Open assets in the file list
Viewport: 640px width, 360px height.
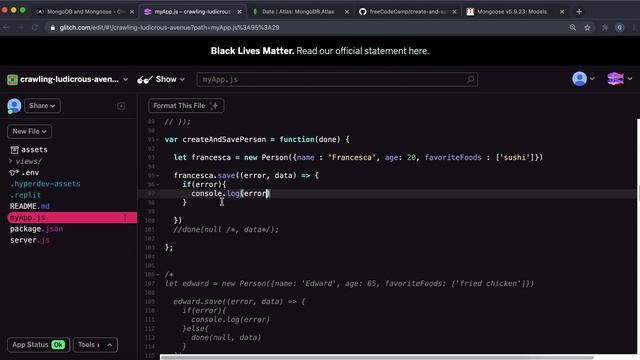tap(34, 150)
